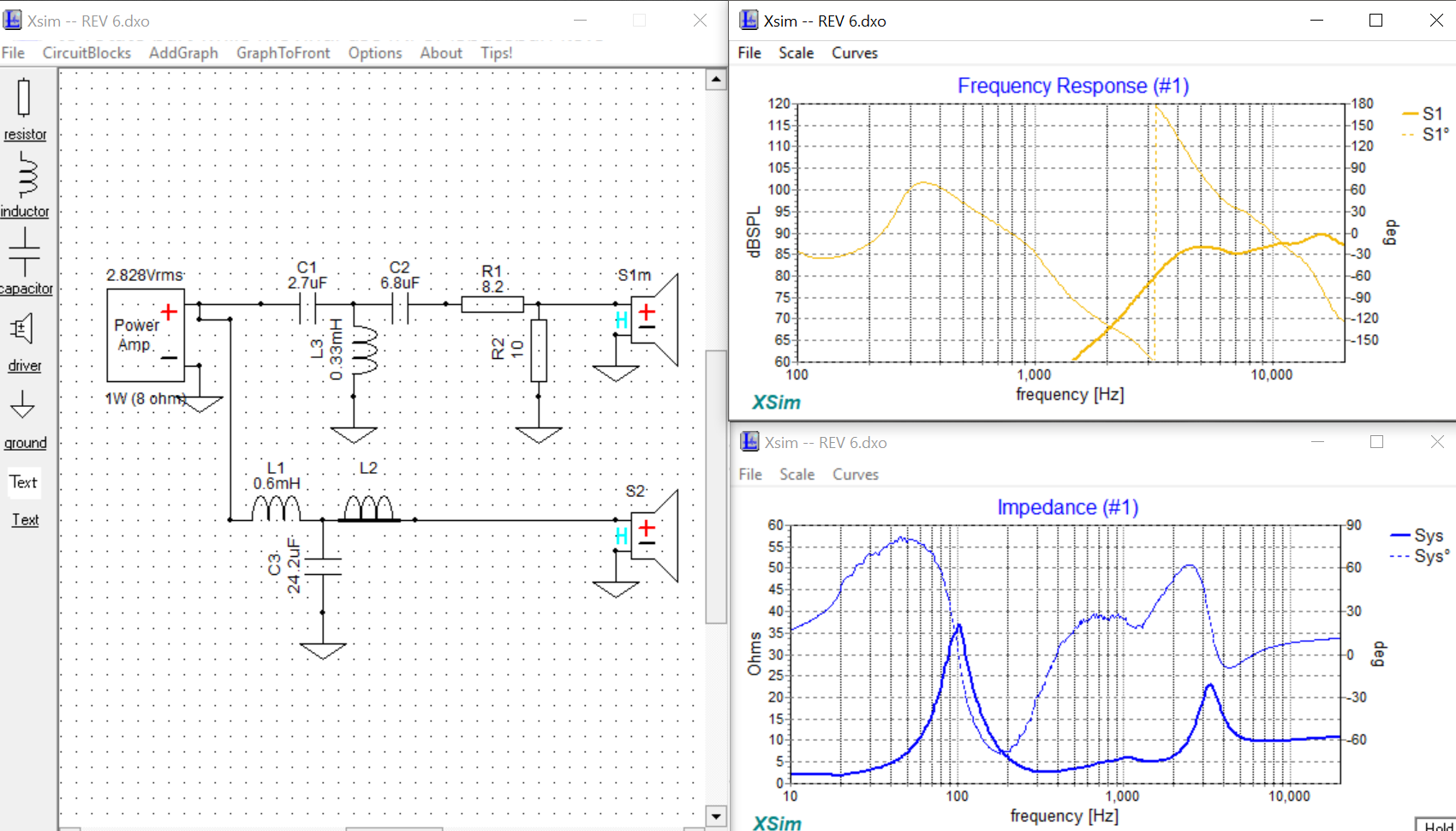The image size is (1456, 831).
Task: Pick the underlined Text tool
Action: [25, 519]
